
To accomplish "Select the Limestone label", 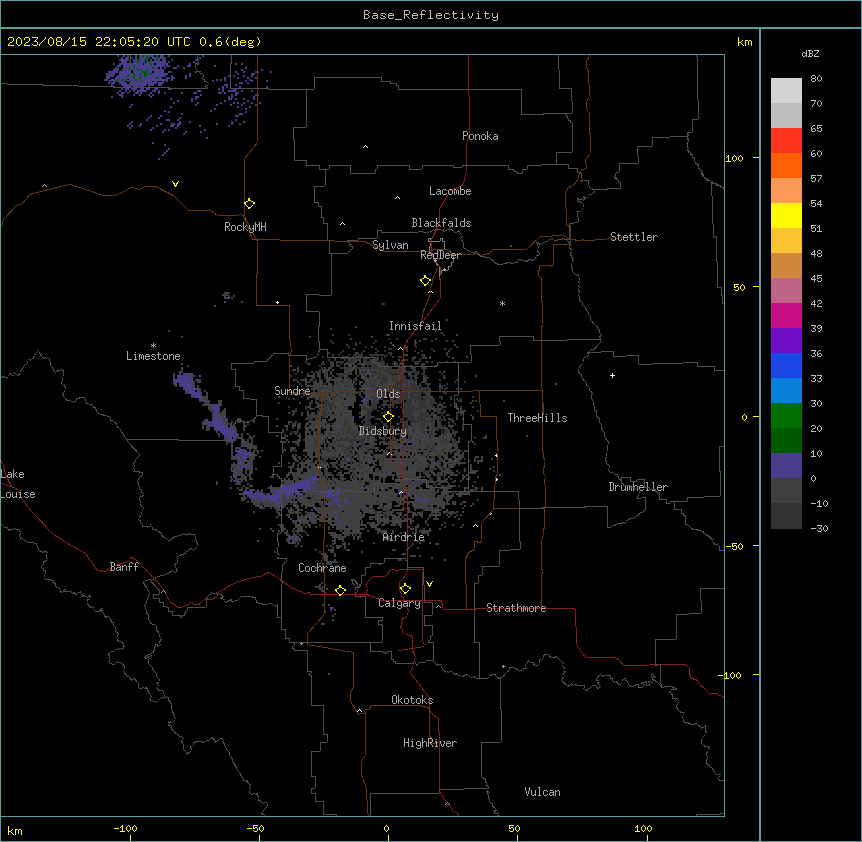I will (153, 356).
